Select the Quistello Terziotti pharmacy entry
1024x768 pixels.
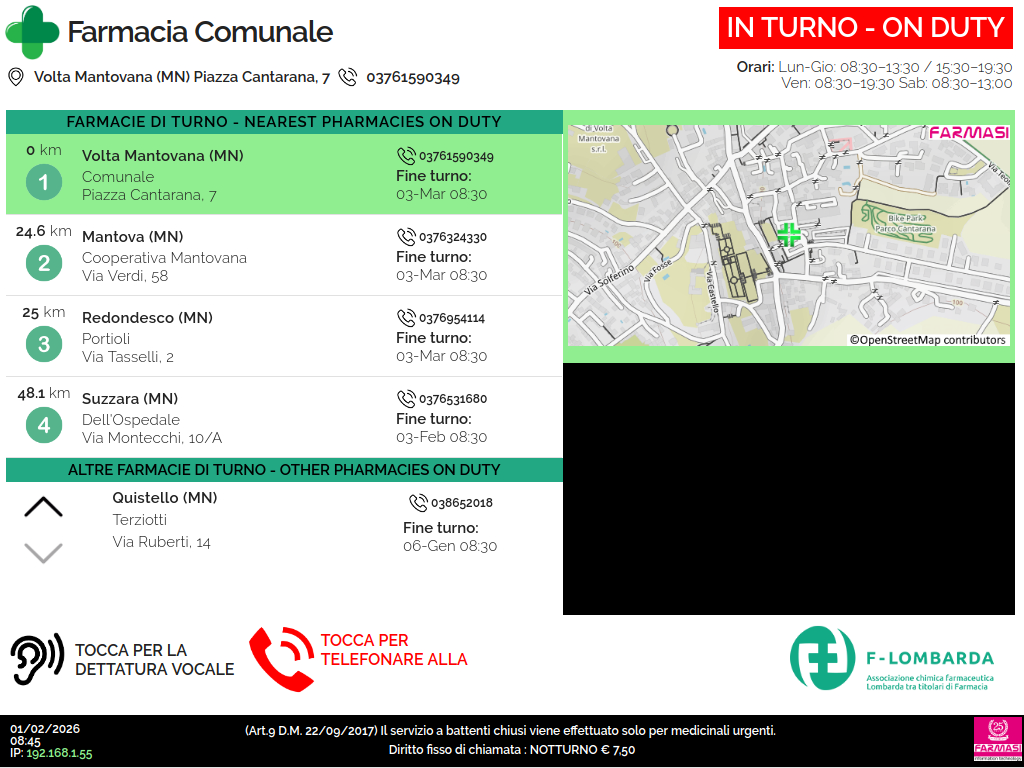coord(165,520)
